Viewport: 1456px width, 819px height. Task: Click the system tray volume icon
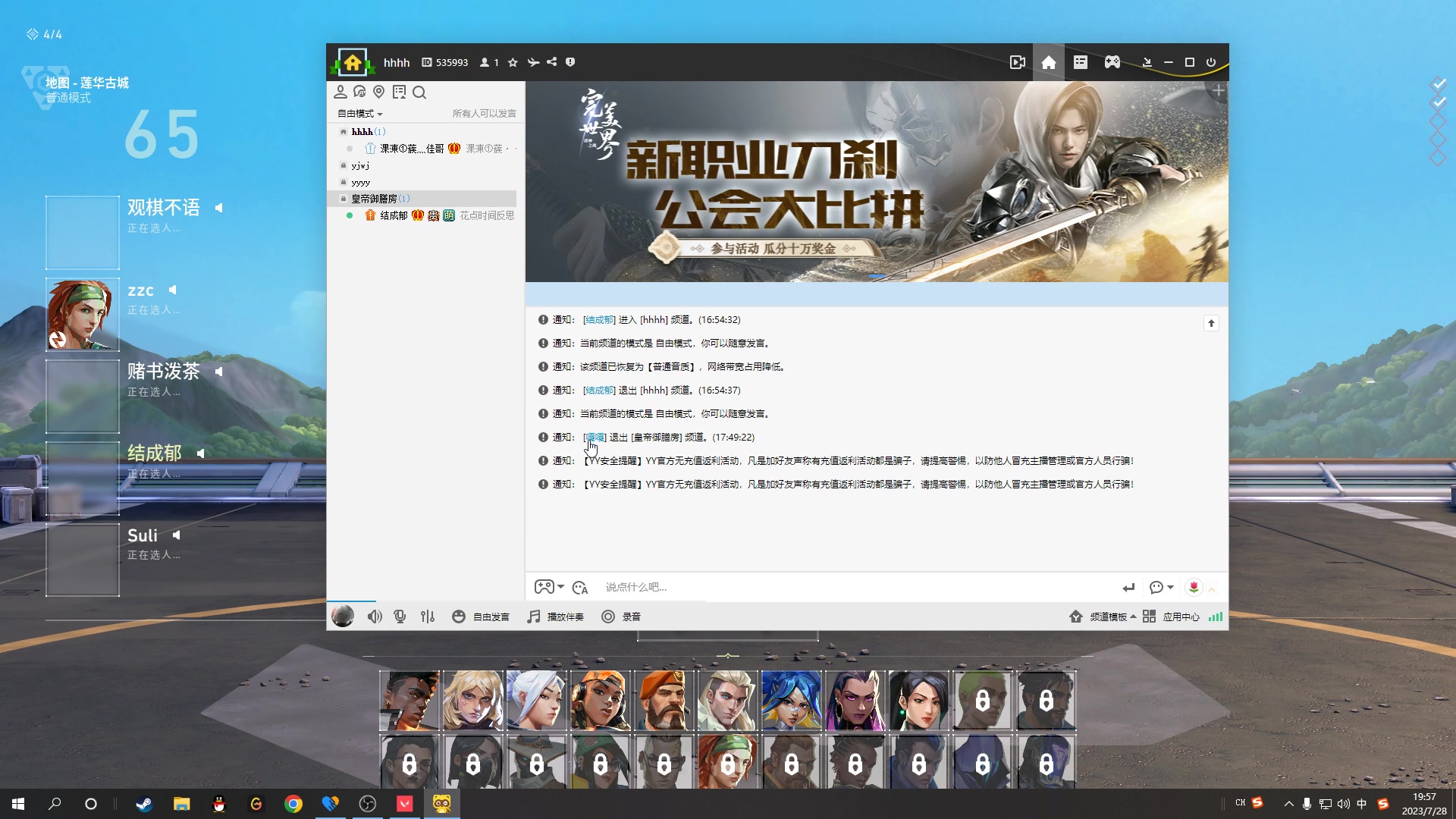click(1344, 804)
